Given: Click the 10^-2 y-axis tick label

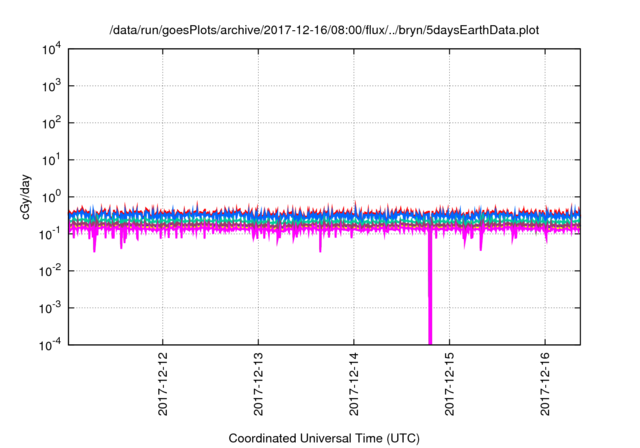Looking at the screenshot, I should pos(50,271).
